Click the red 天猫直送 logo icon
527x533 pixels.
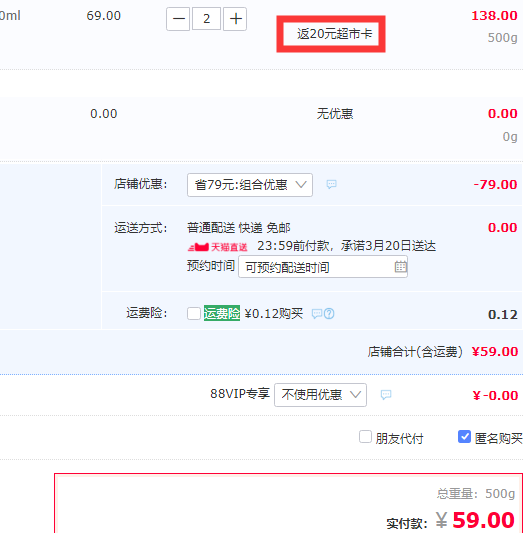pyautogui.click(x=199, y=247)
